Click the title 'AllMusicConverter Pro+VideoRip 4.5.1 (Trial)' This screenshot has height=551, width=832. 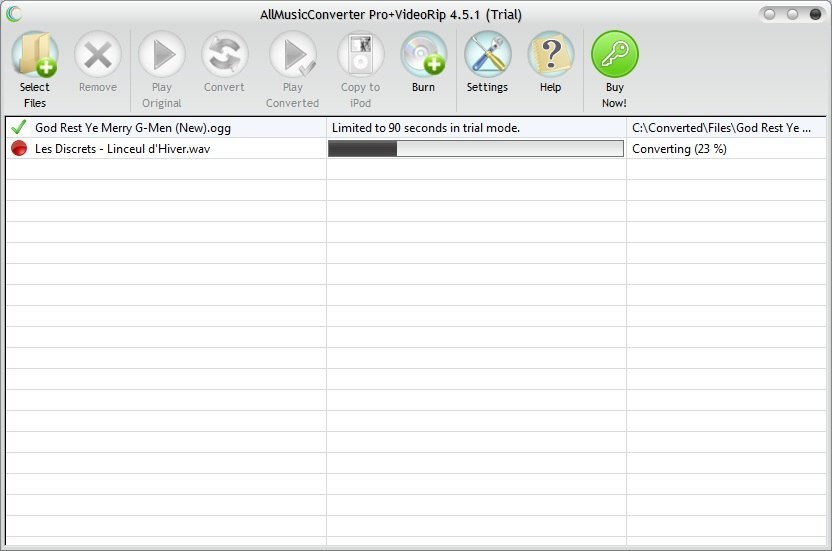391,14
